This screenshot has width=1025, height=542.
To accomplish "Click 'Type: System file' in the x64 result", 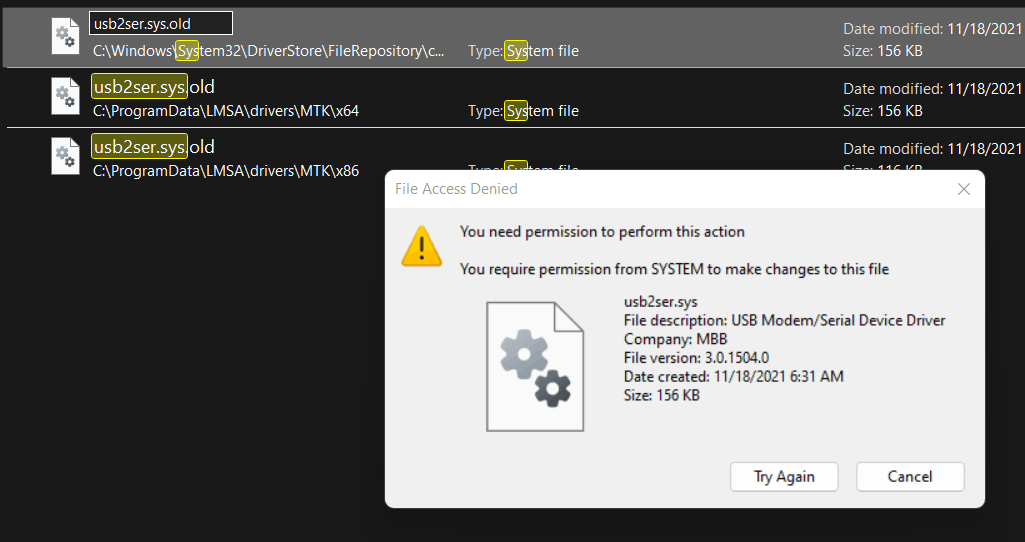I will pyautogui.click(x=523, y=111).
